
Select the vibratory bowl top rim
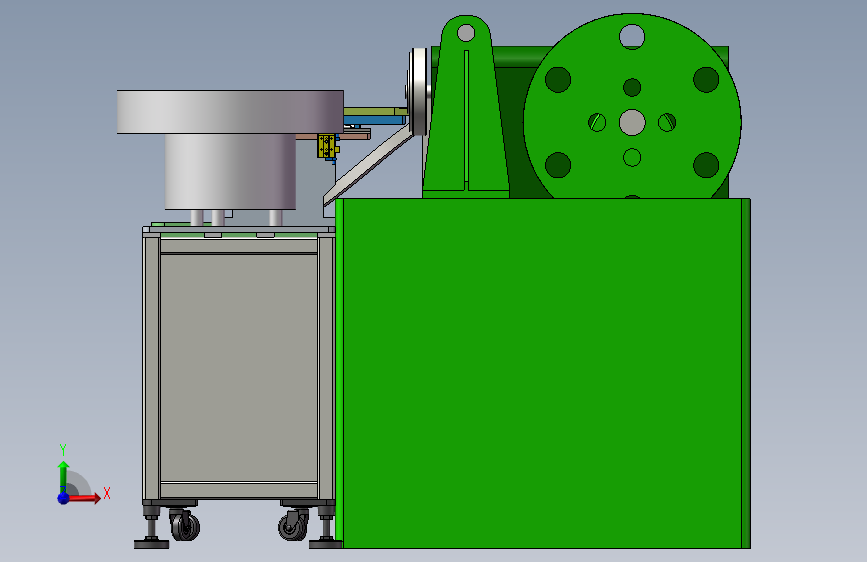click(230, 112)
